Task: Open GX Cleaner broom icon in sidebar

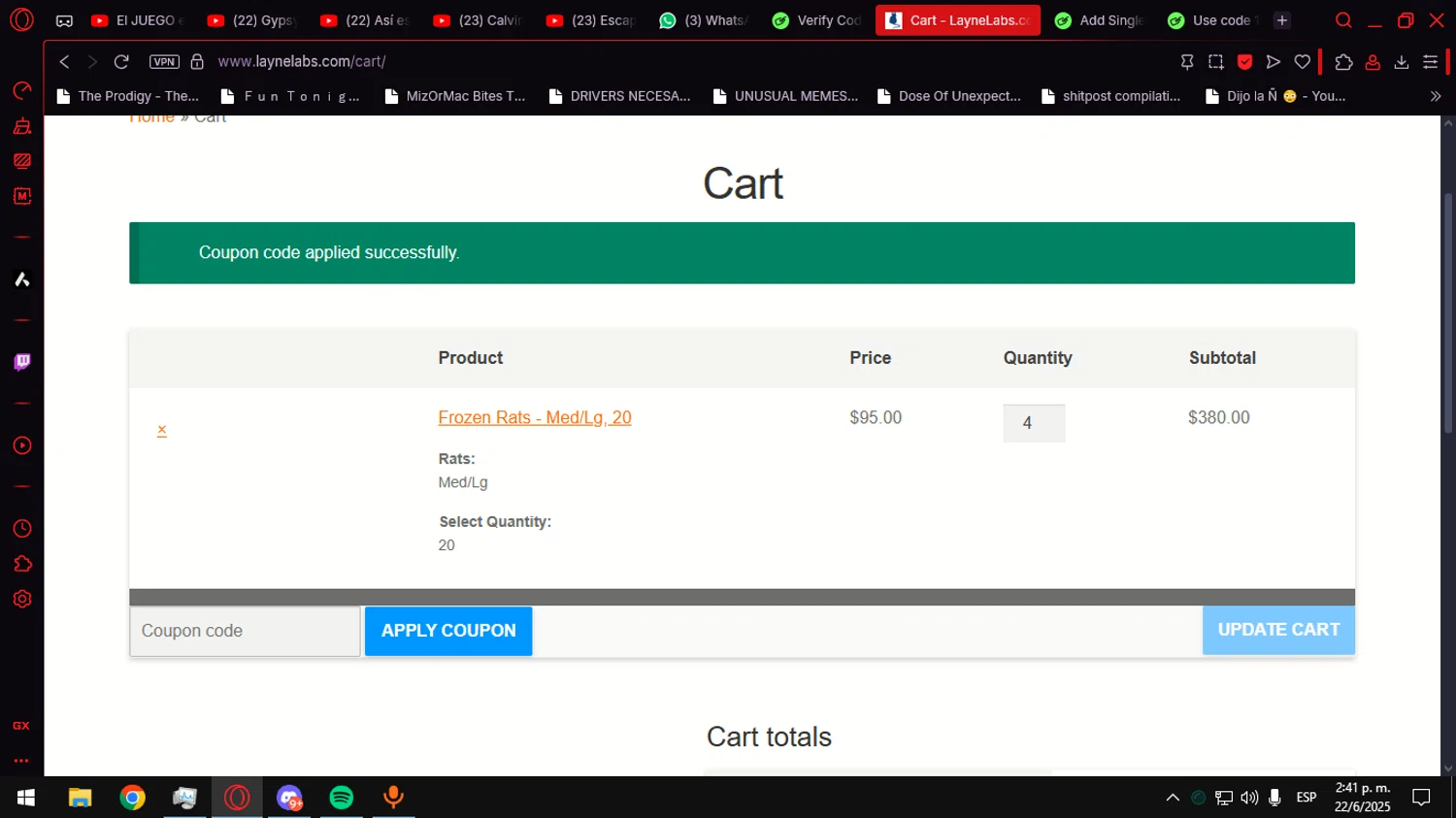Action: click(21, 126)
